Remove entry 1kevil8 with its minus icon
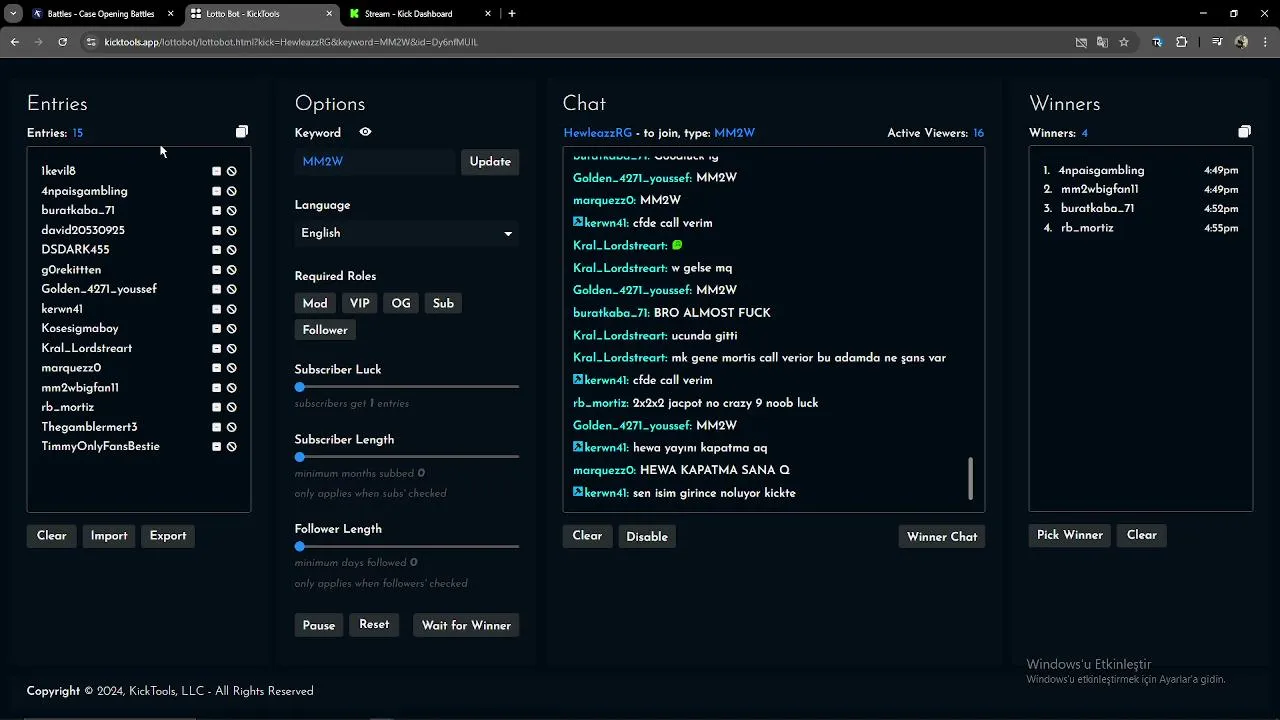The height and width of the screenshot is (720, 1280). tap(216, 171)
